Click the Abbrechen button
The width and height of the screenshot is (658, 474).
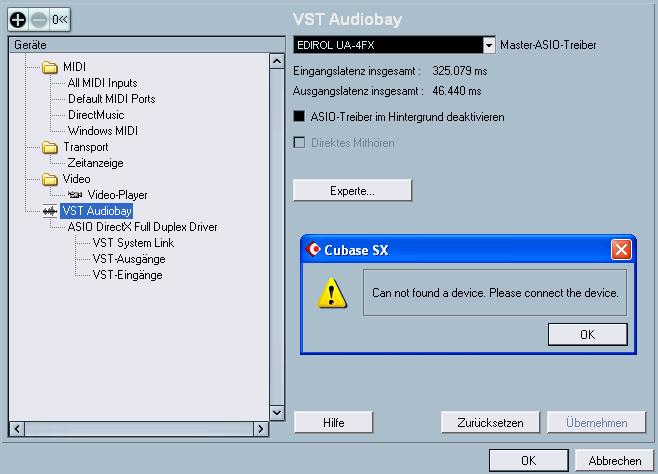click(x=615, y=461)
